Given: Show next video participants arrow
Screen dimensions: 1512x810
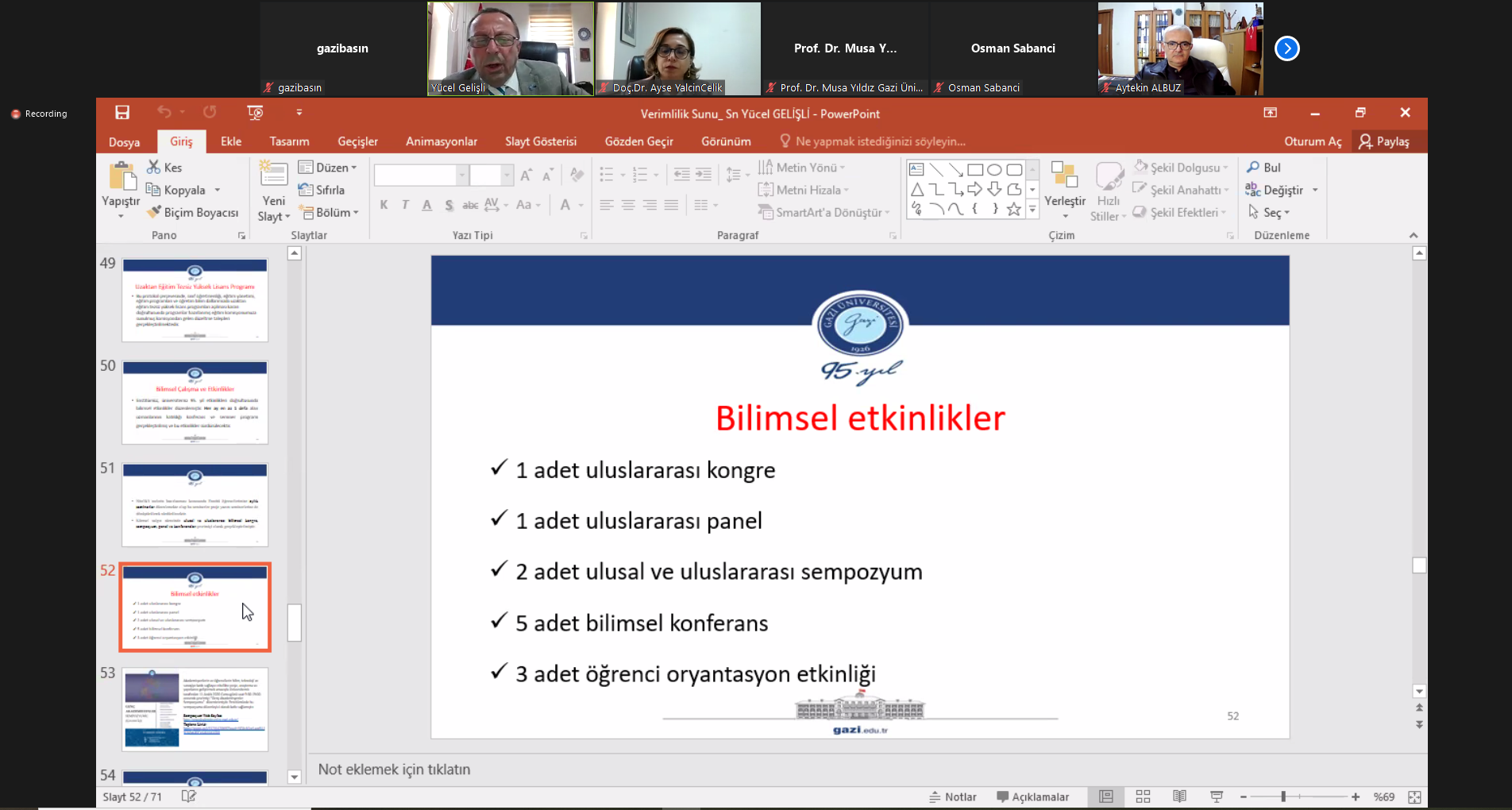Looking at the screenshot, I should pyautogui.click(x=1286, y=48).
